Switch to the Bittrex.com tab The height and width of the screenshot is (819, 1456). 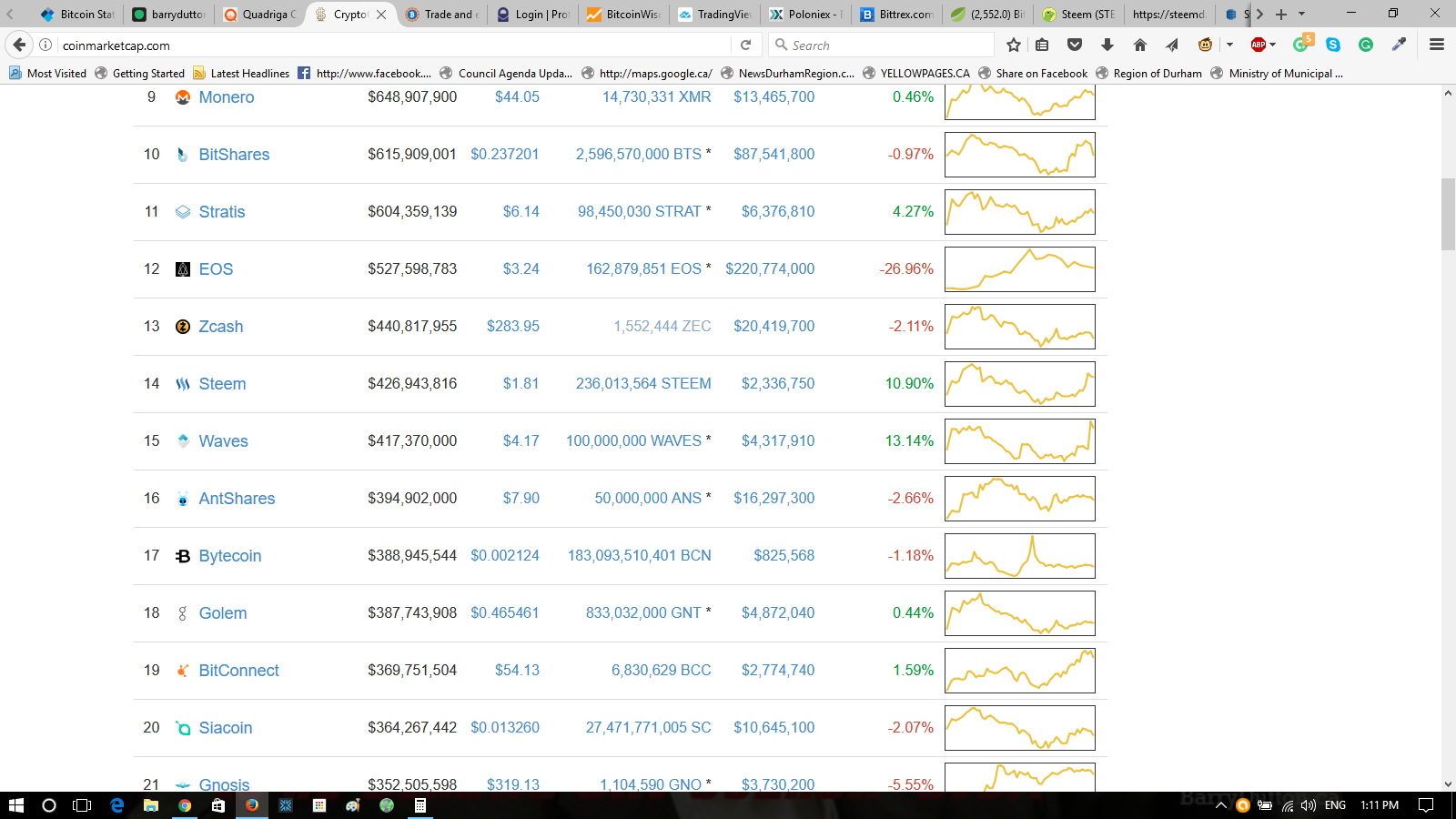[896, 14]
